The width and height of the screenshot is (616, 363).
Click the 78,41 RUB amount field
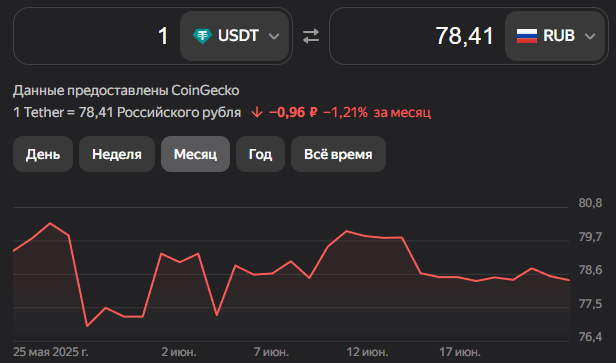[x=417, y=36]
